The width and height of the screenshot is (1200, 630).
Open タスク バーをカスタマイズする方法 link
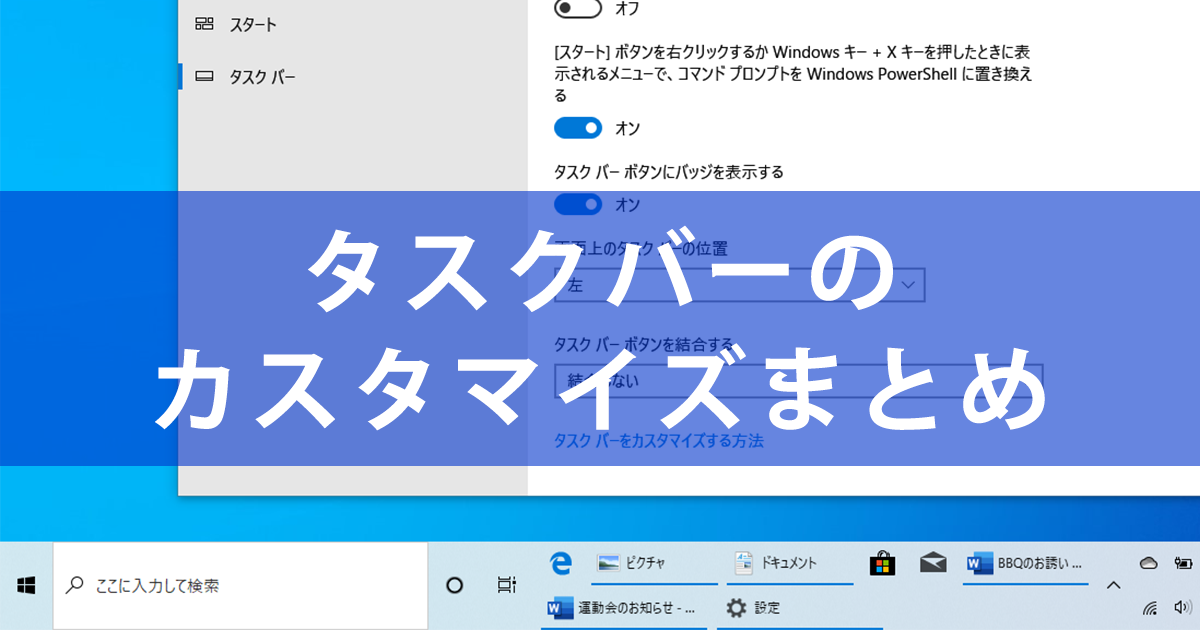[x=658, y=440]
